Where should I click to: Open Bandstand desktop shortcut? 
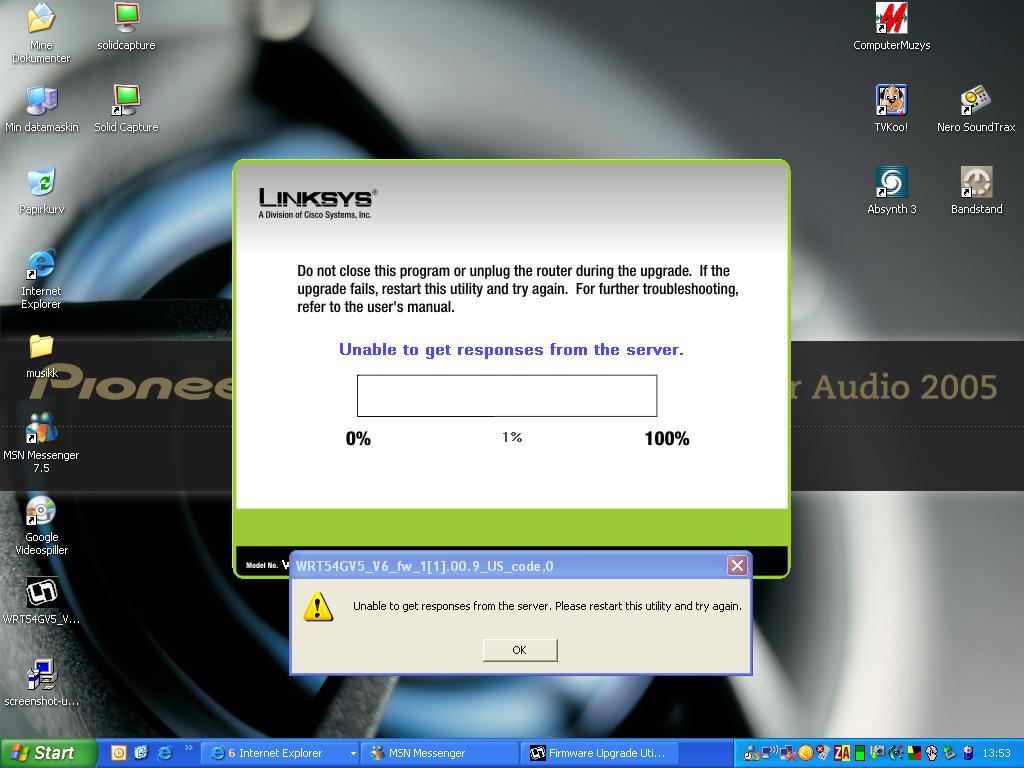point(976,191)
